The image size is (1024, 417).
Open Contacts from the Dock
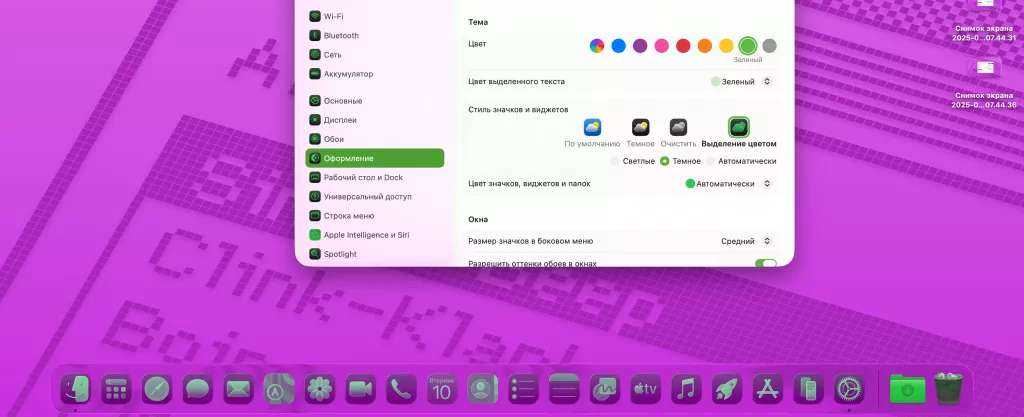(x=483, y=390)
